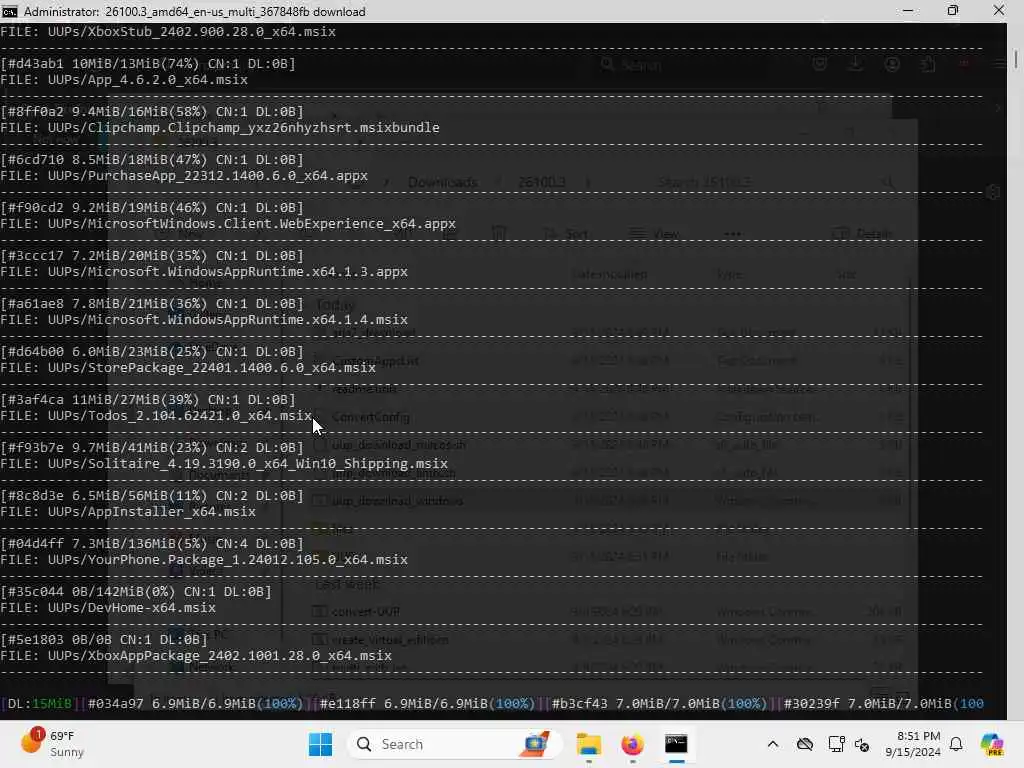The width and height of the screenshot is (1024, 768).
Task: Click the line 'FILE: UUPs/AppInstaller_x64.msix'
Action: (128, 511)
